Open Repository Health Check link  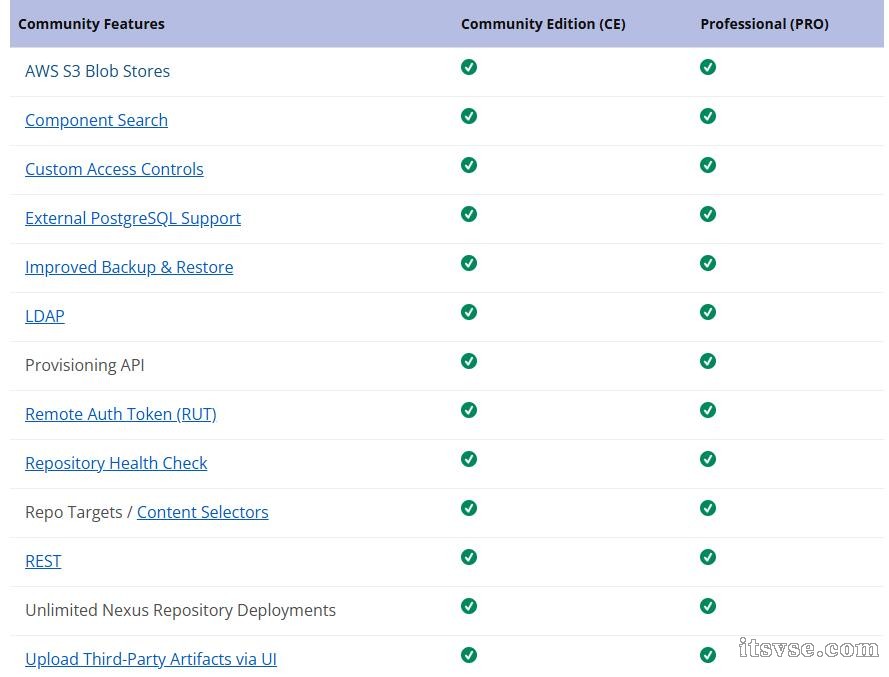(x=116, y=463)
